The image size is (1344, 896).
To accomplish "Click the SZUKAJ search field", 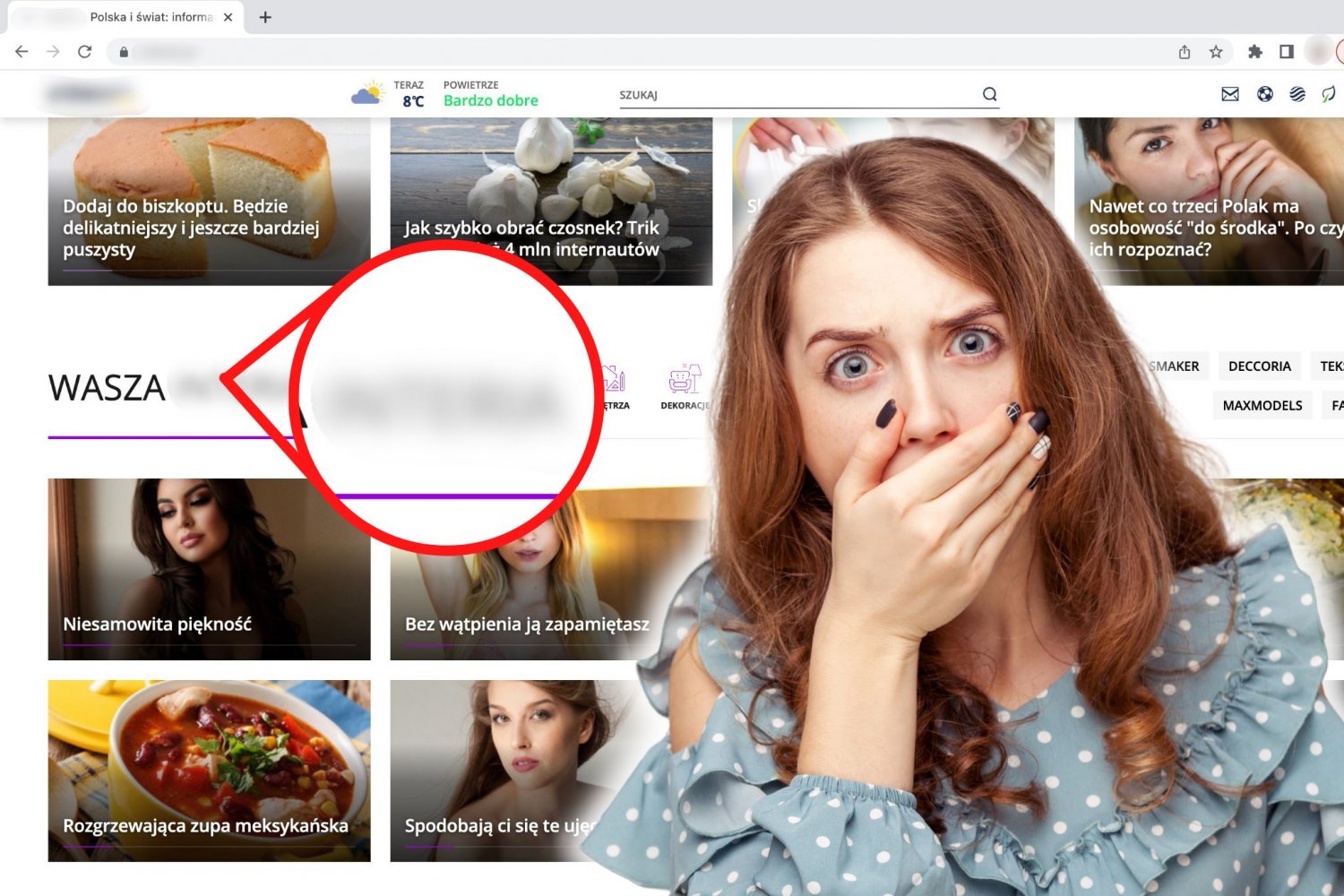I will (x=797, y=95).
